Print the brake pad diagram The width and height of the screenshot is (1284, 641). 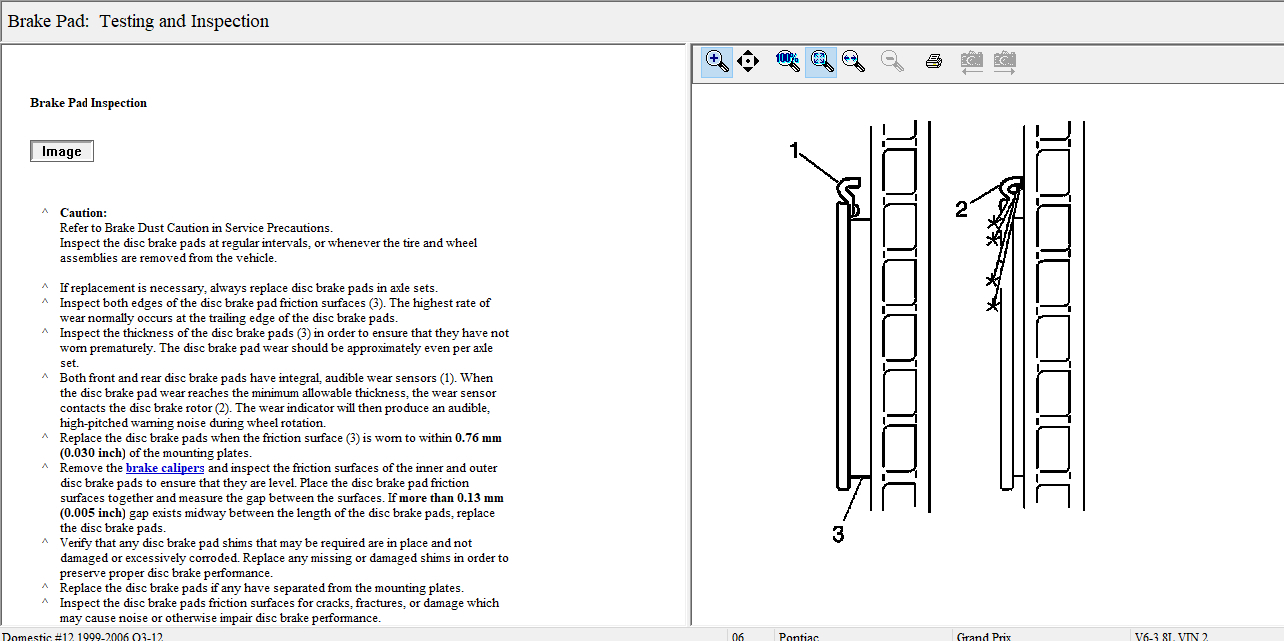934,61
